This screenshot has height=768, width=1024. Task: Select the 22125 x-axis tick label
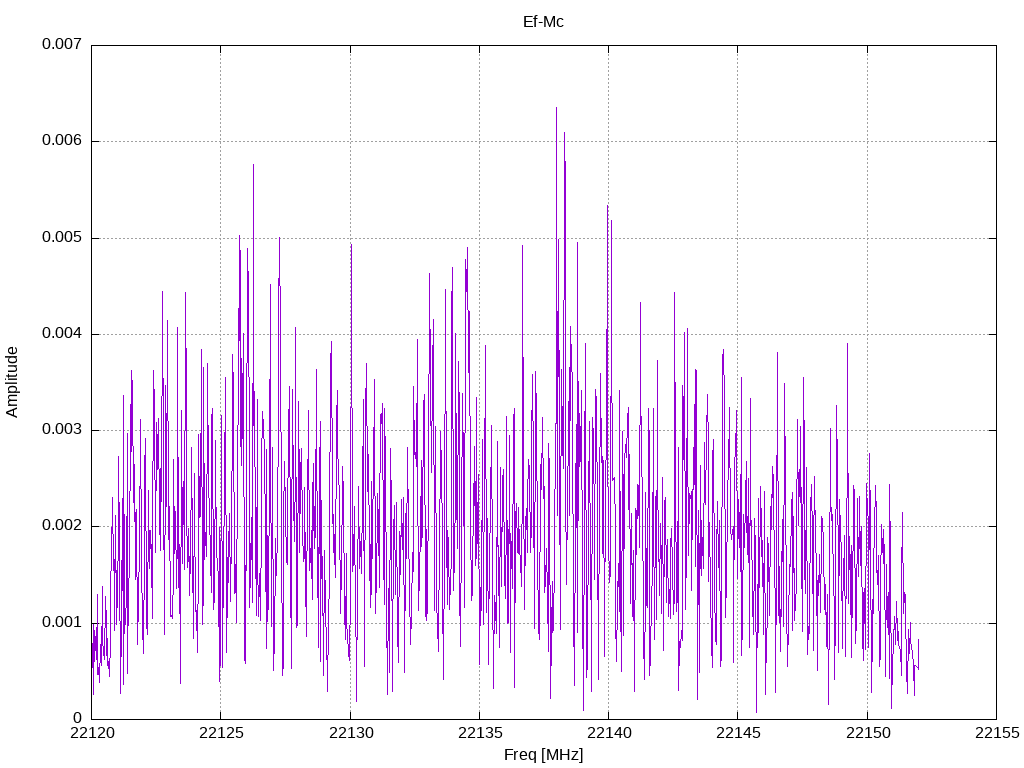[221, 733]
